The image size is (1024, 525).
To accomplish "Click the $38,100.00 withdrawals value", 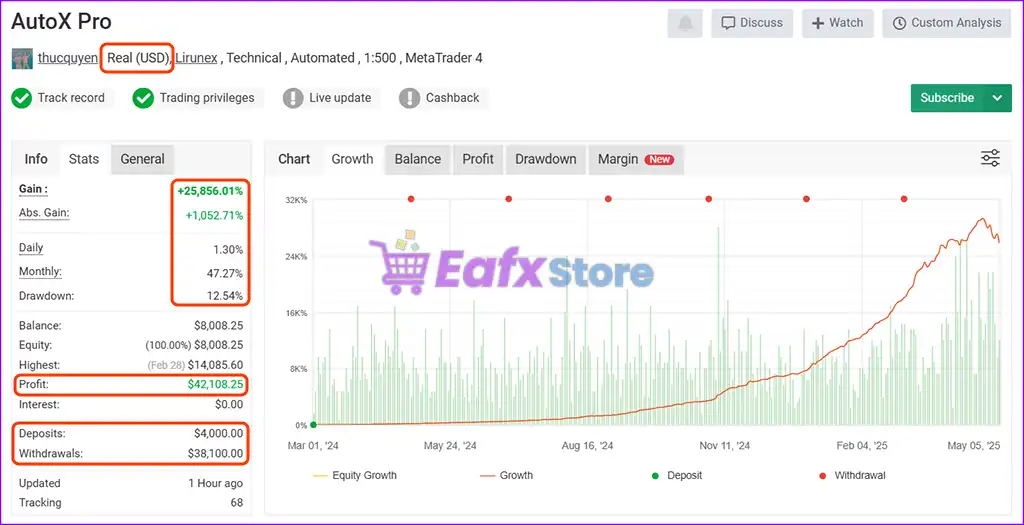I will point(215,453).
